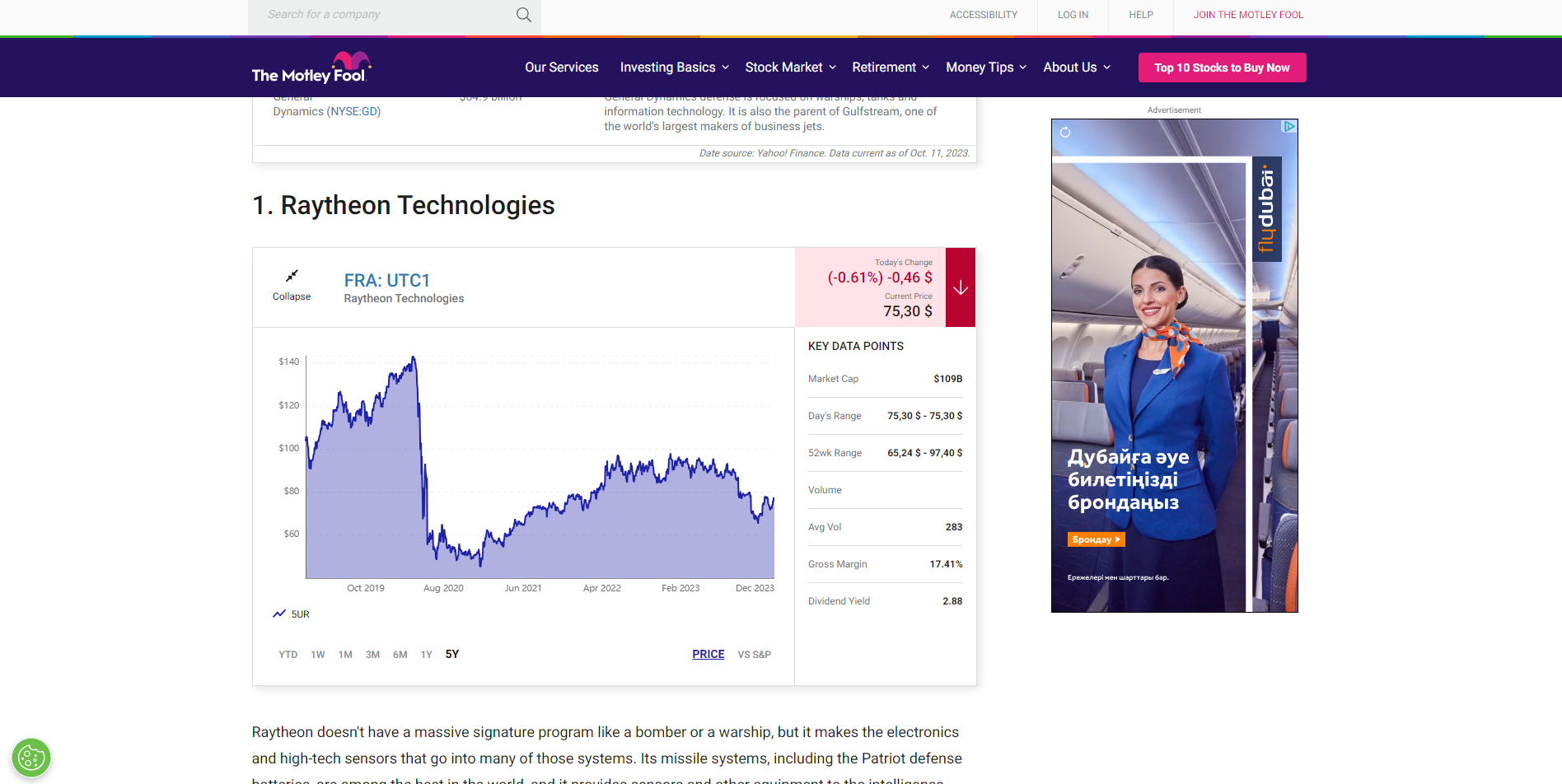Screen dimensions: 1562x784
Task: Select the 1Y chart time range
Action: (426, 655)
